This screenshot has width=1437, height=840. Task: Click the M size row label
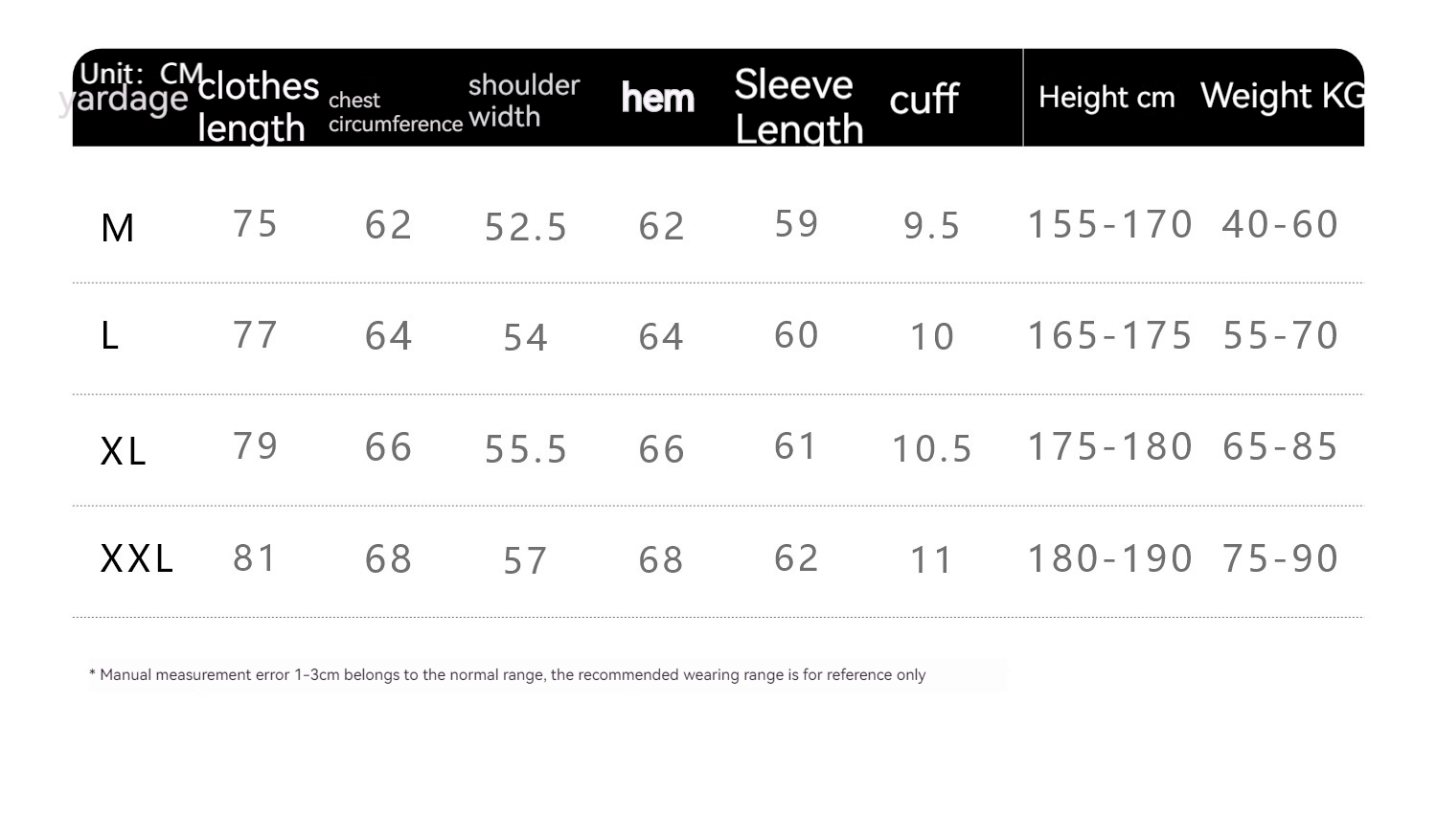click(x=117, y=228)
